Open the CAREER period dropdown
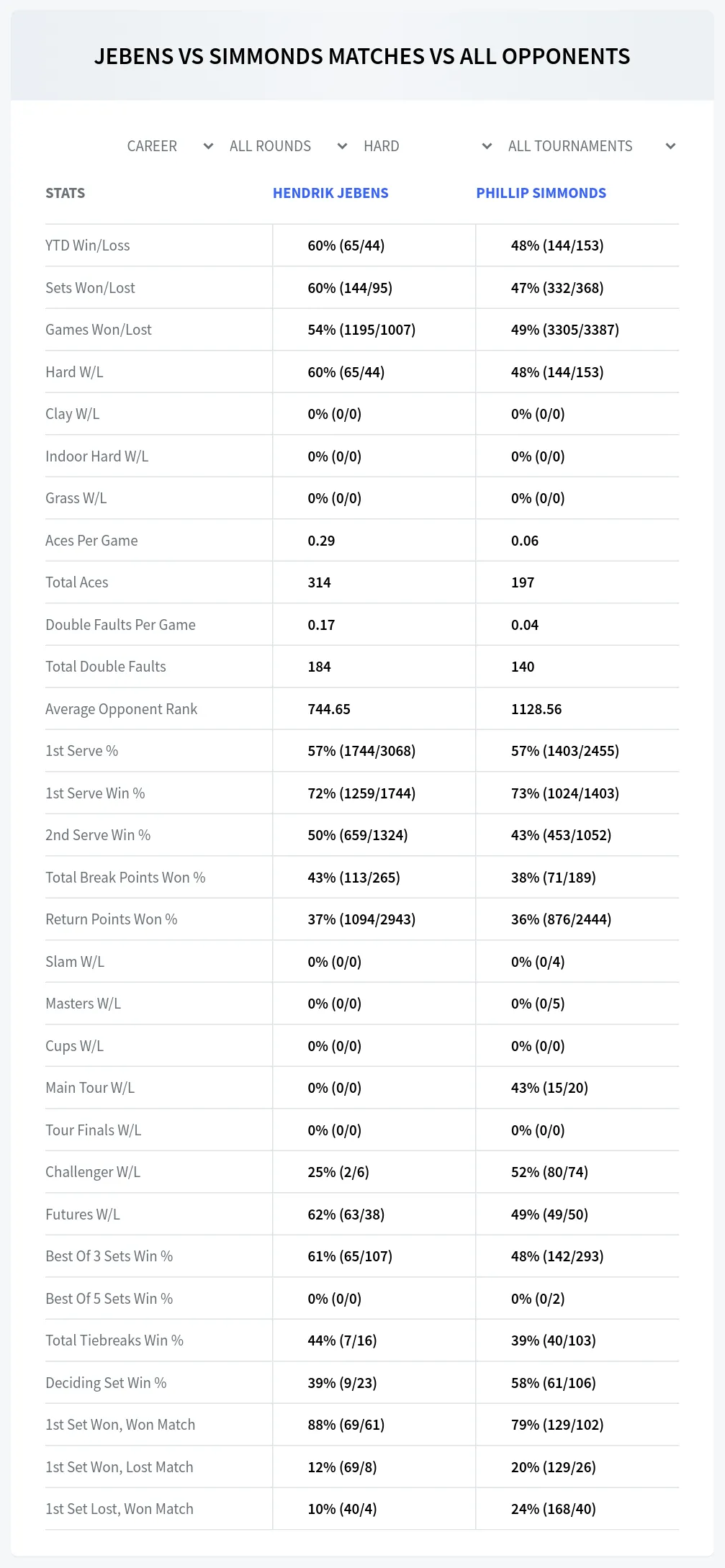This screenshot has height=1568, width=725. 170,146
